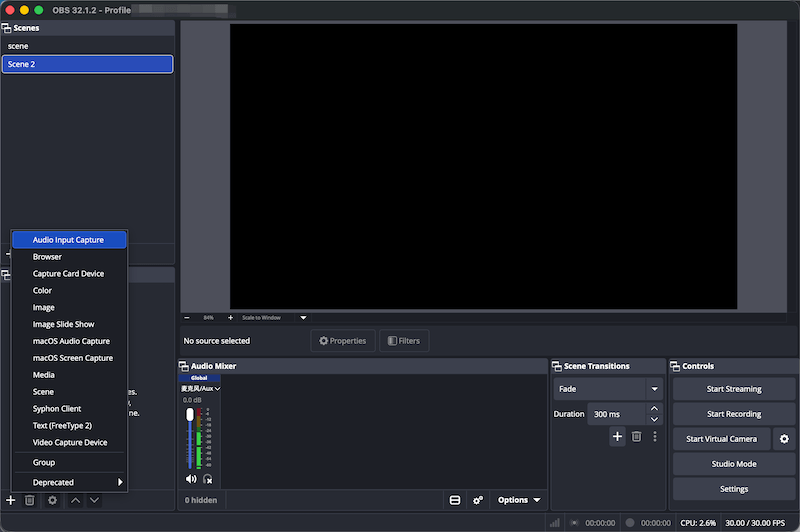The width and height of the screenshot is (800, 532).
Task: Click the network signal bars status icon
Action: 555,523
